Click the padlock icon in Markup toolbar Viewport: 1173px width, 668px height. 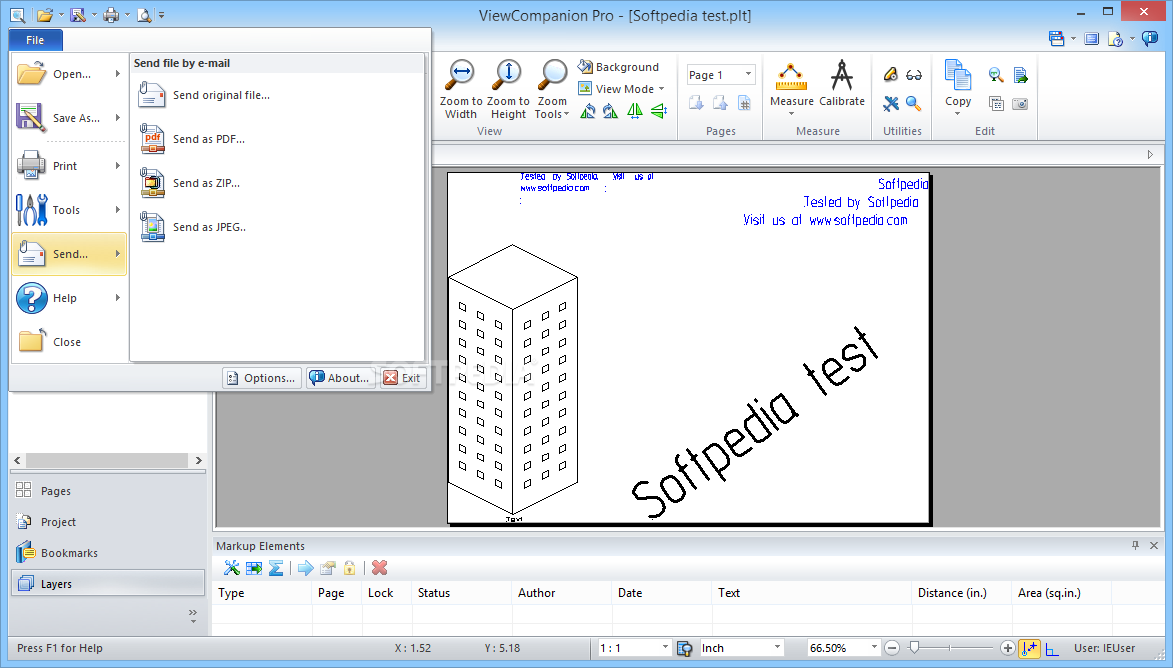pyautogui.click(x=349, y=568)
